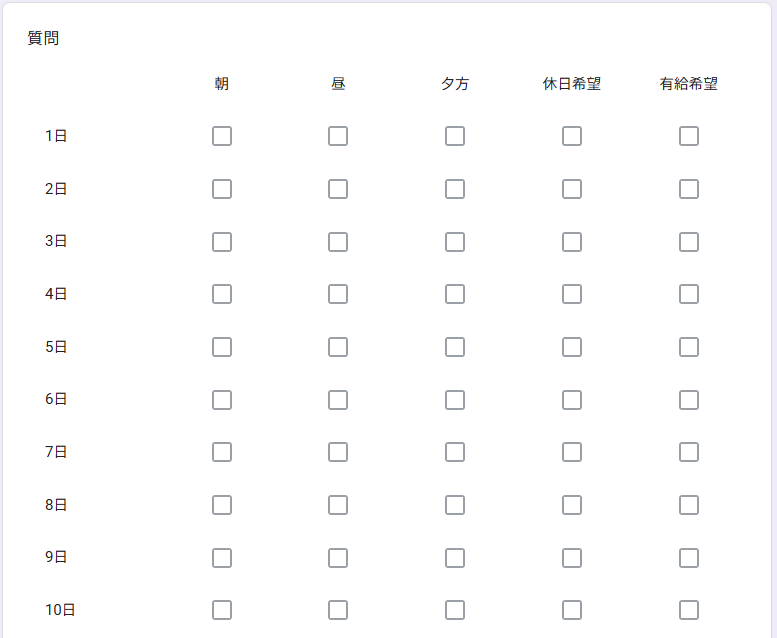
Task: Select 休日希望 checkbox for 9日
Action: (572, 558)
